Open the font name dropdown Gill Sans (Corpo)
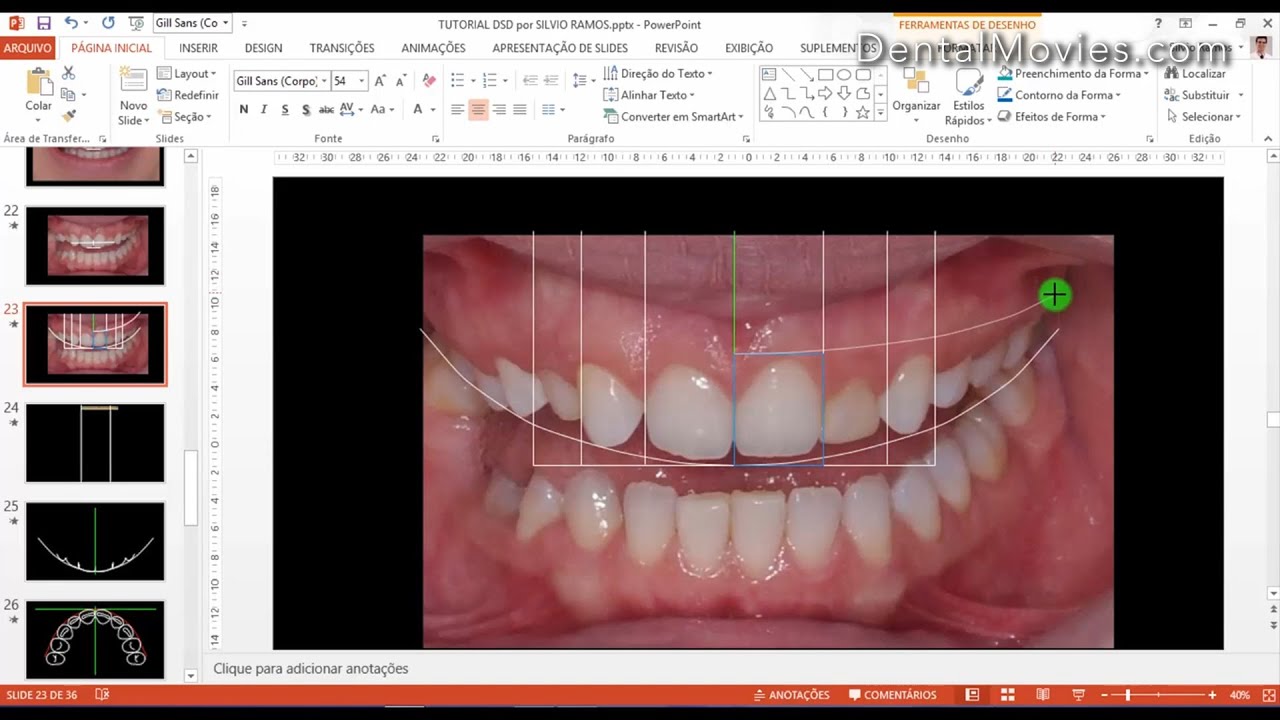The image size is (1280, 720). point(324,81)
